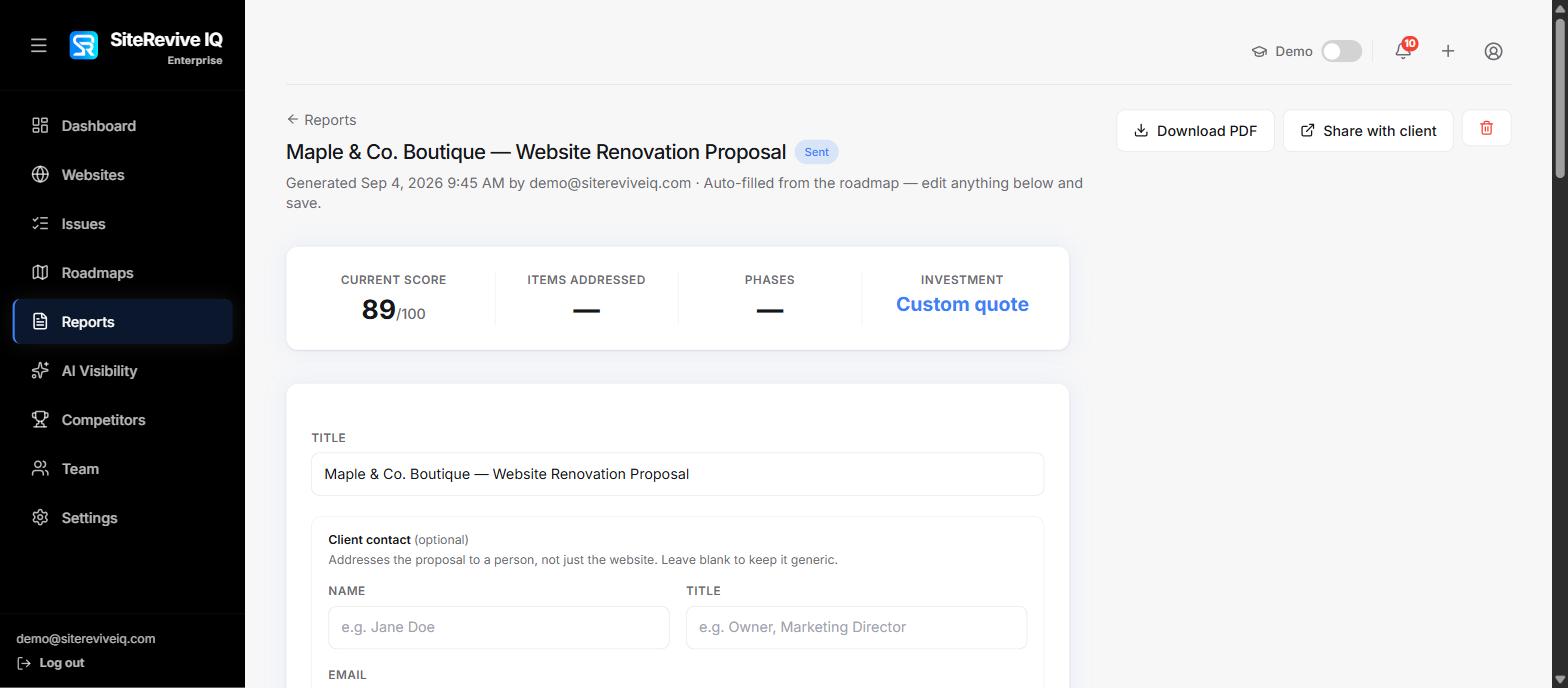The image size is (1568, 688).
Task: Click the Competitors trophy icon
Action: [x=40, y=419]
